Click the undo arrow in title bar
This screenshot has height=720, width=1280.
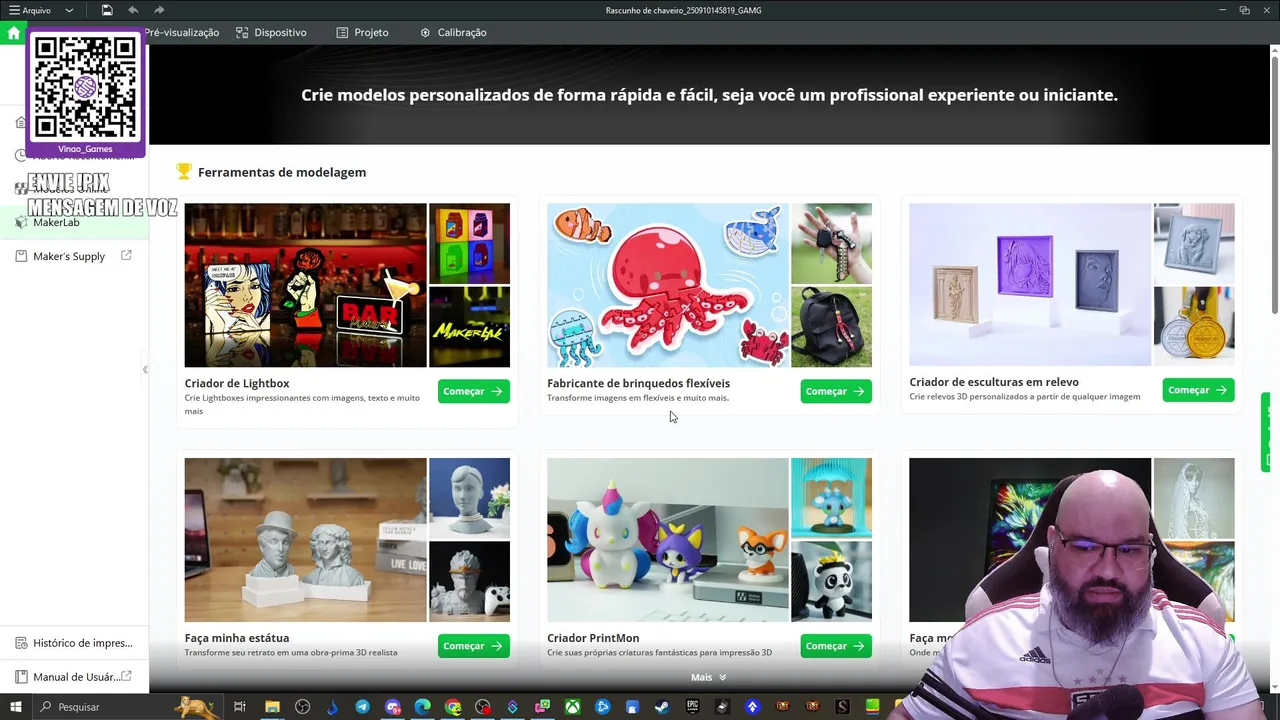coord(133,10)
